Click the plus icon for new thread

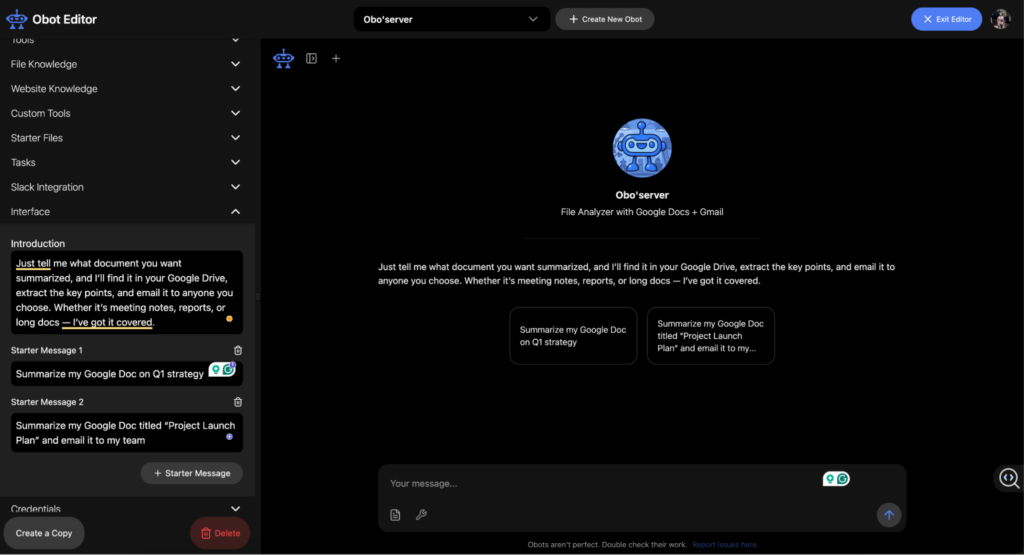pos(336,59)
